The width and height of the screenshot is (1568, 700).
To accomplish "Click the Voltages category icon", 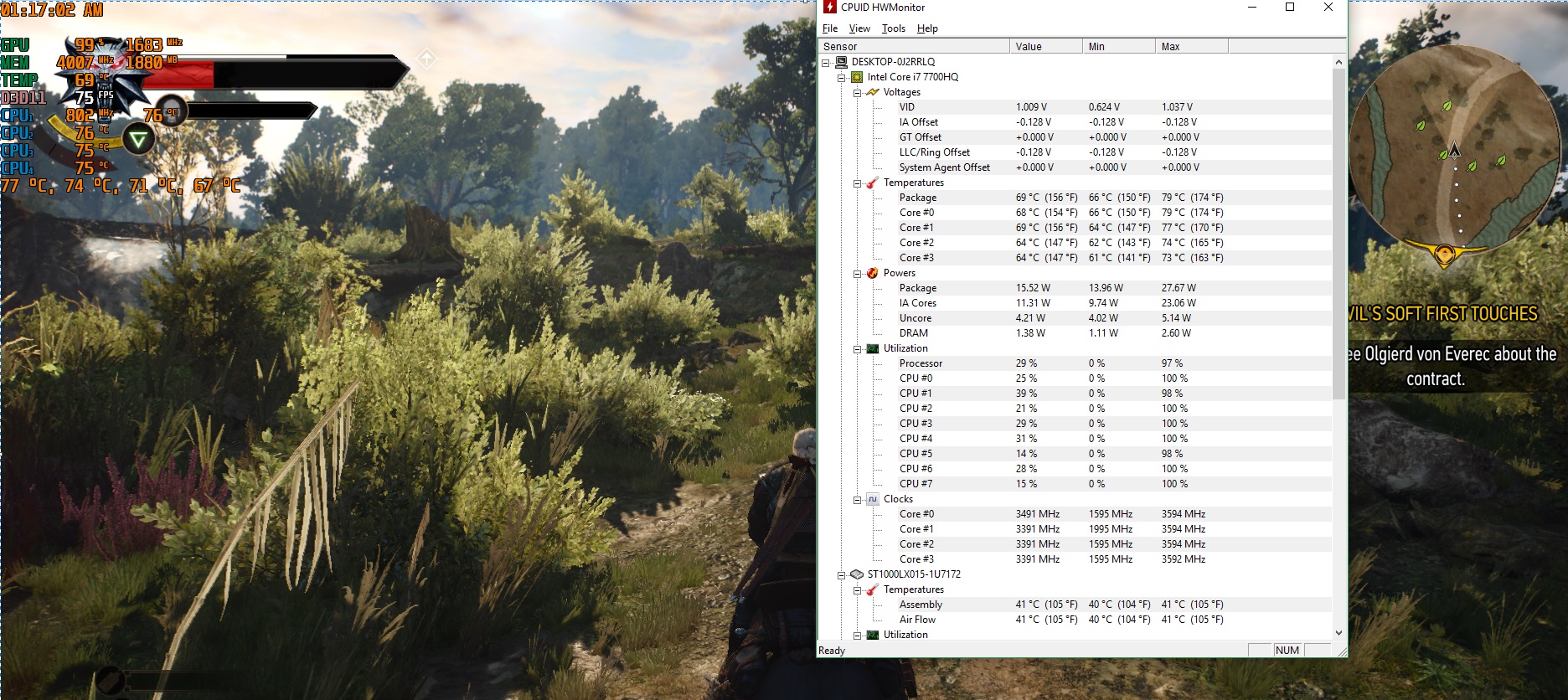I will [x=873, y=92].
